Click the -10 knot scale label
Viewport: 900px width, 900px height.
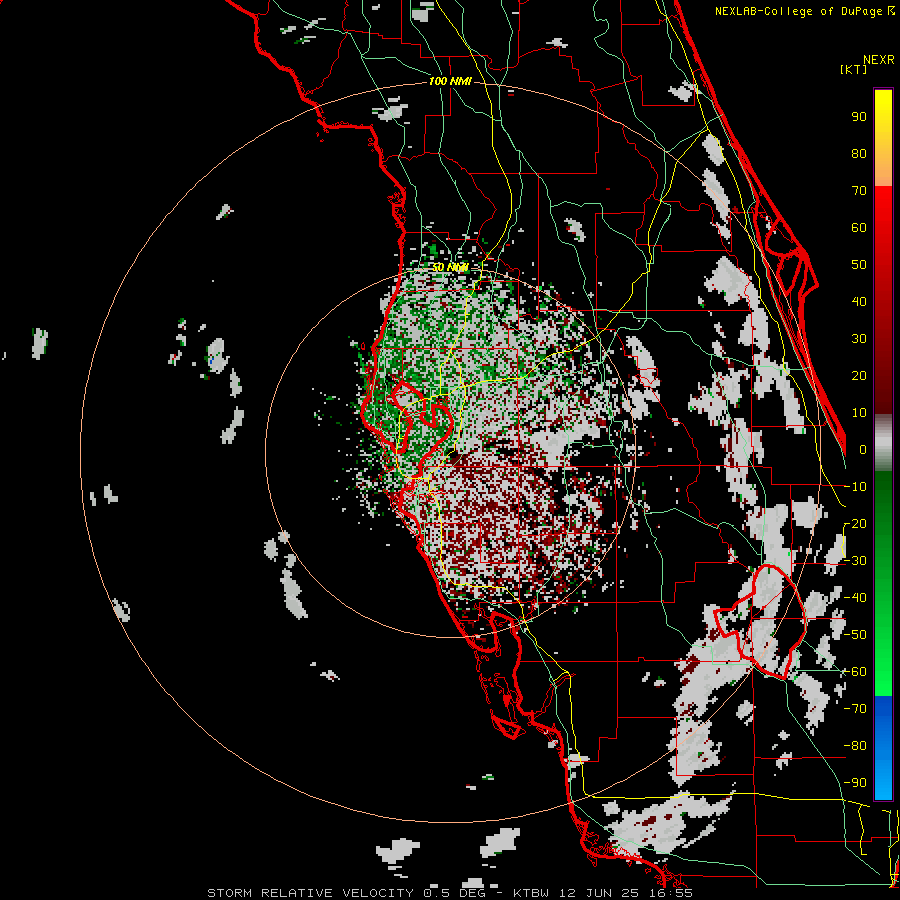pos(855,487)
